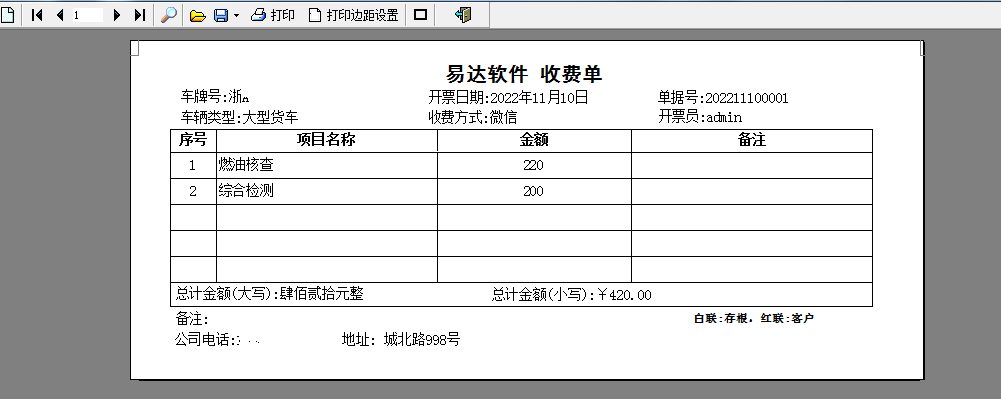This screenshot has height=399, width=1001.
Task: Click 收费方式:微信
Action: coord(472,117)
